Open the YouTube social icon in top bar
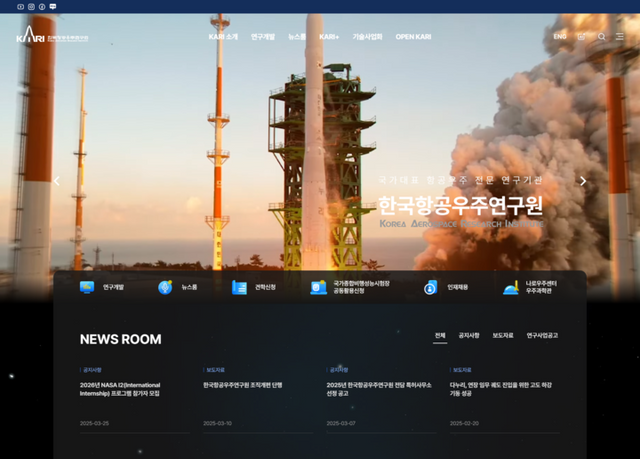640x459 pixels. pos(20,6)
